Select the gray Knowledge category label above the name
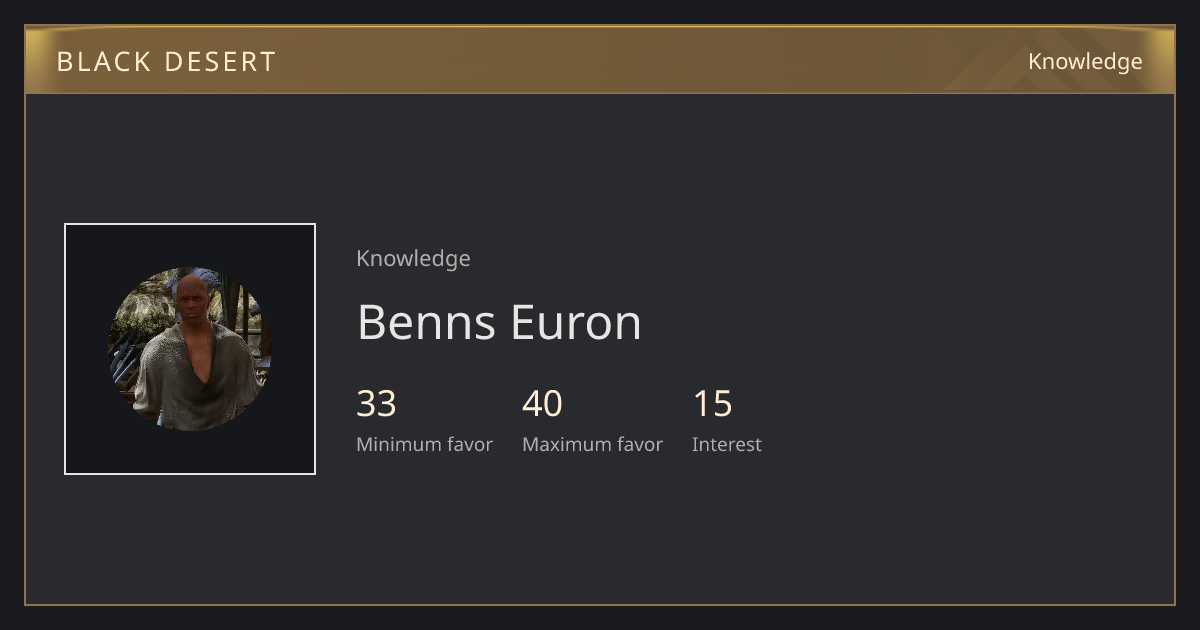This screenshot has height=630, width=1200. coord(413,259)
